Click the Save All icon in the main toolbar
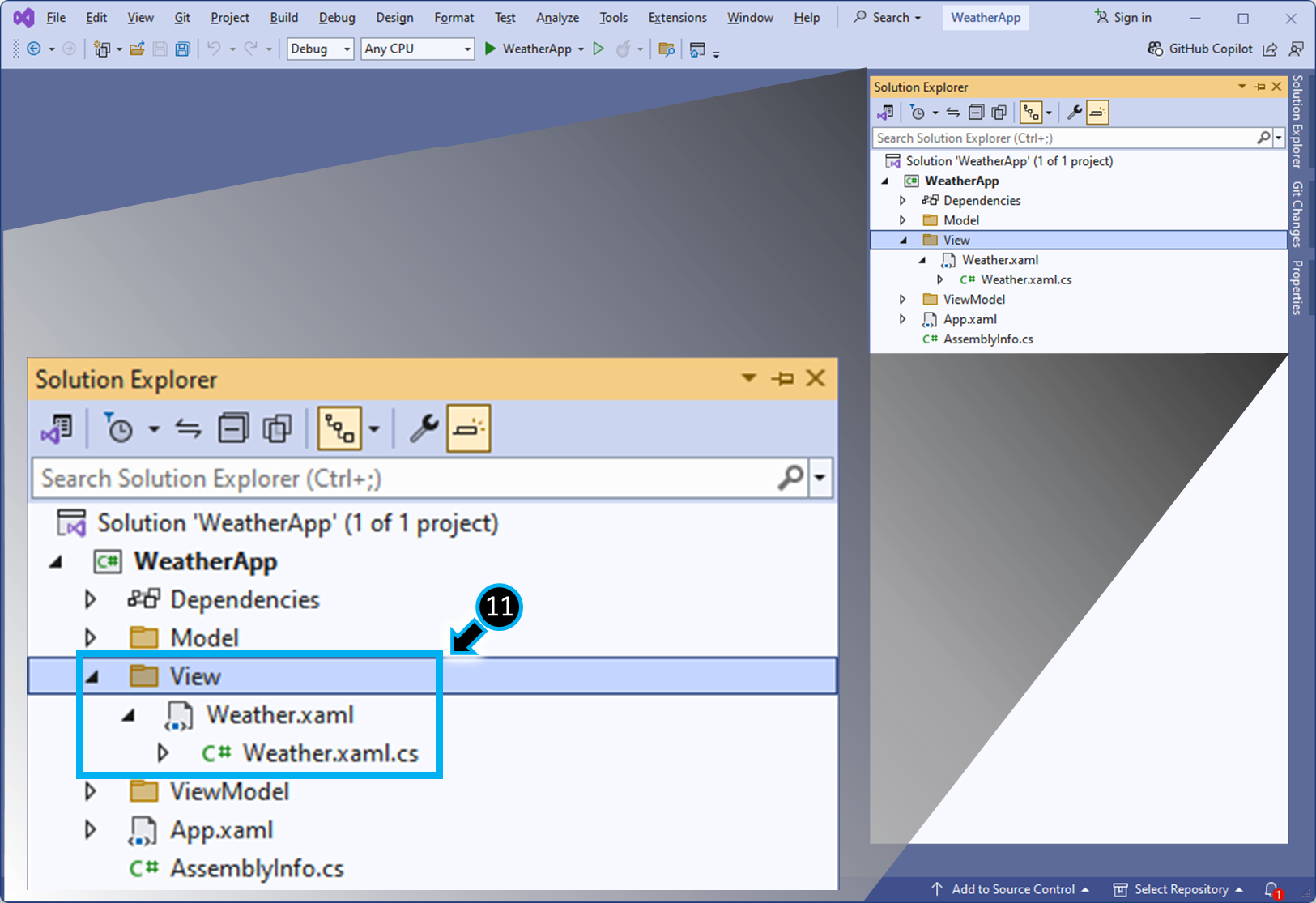 (183, 49)
